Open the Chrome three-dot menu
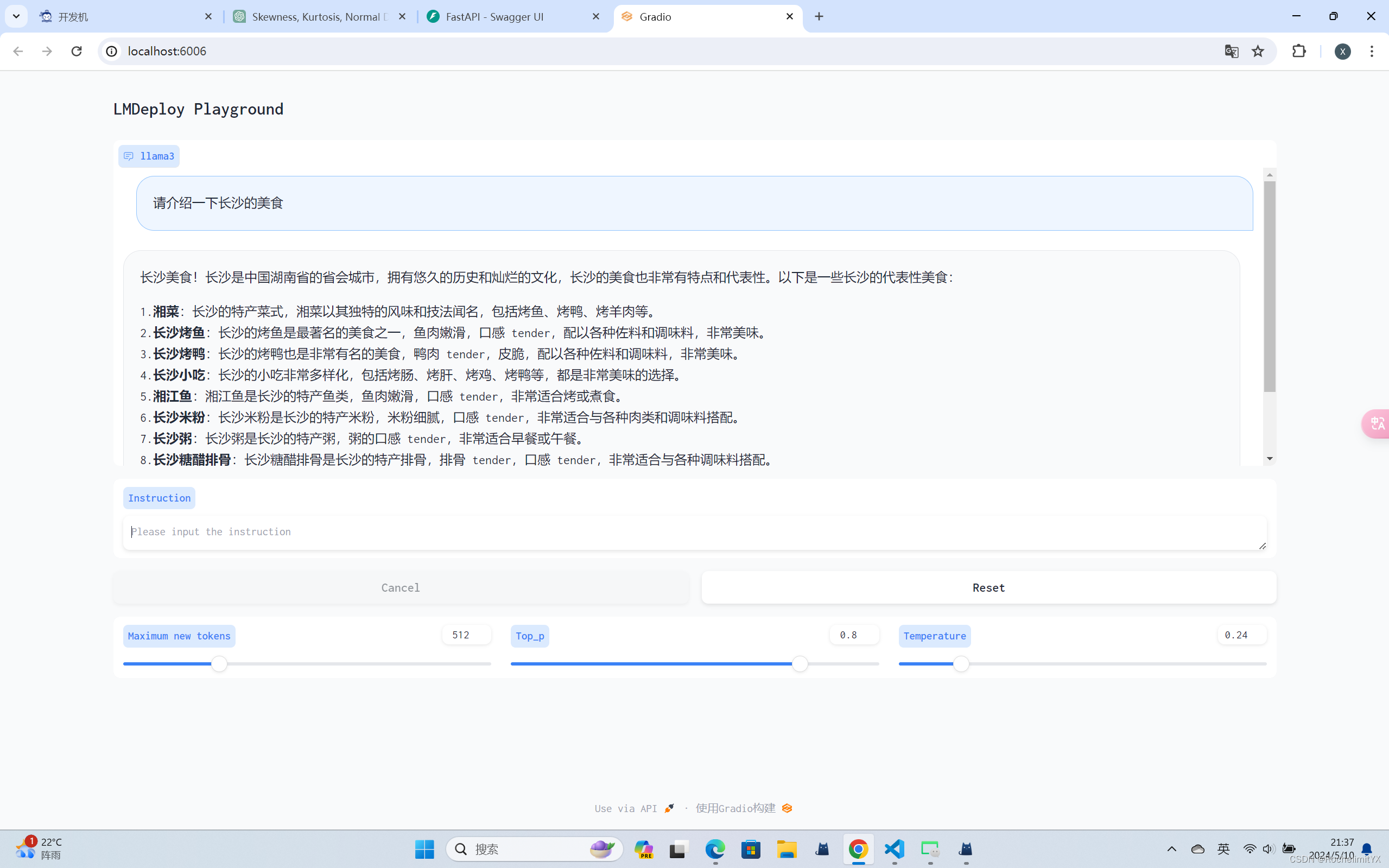The height and width of the screenshot is (868, 1389). coord(1372,51)
